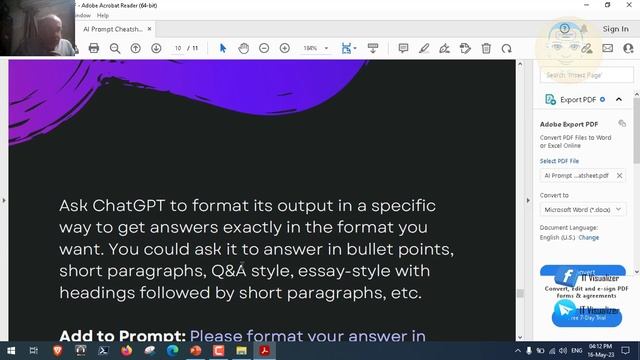This screenshot has width=640, height=360.
Task: Zoom out with the minus icon
Action: [x=264, y=48]
